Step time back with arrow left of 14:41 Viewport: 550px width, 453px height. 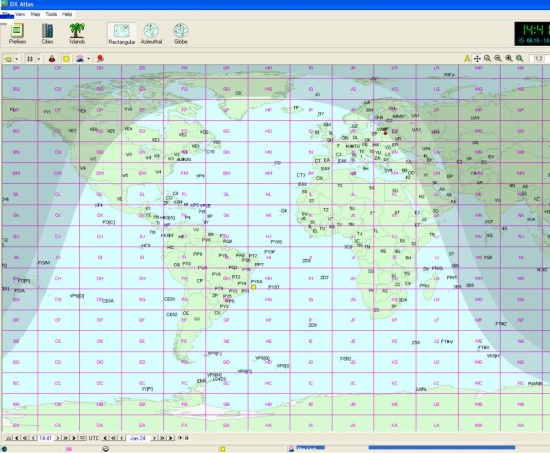(34, 438)
